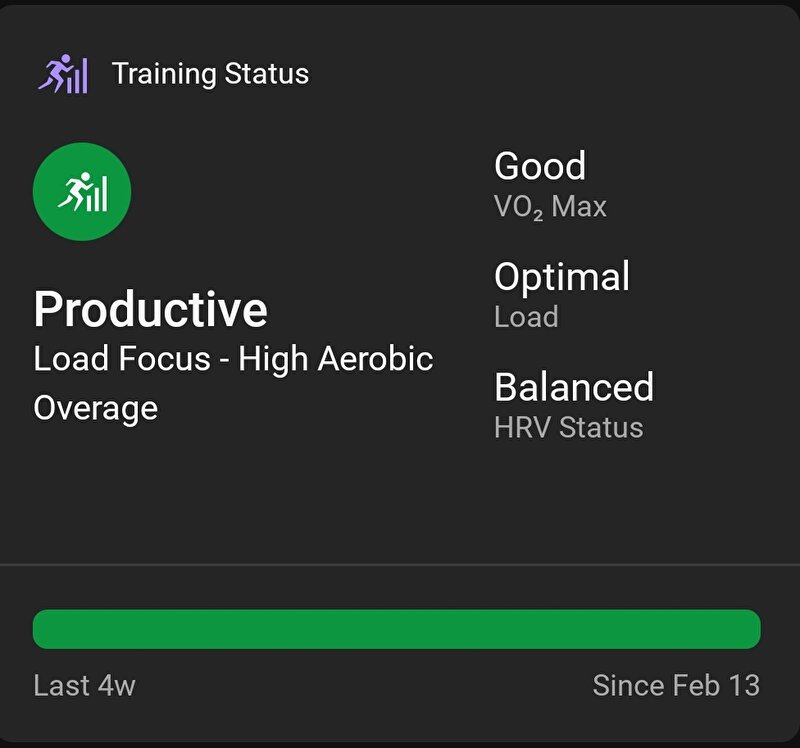This screenshot has width=800, height=748.
Task: Click the right end of green timeline bar
Action: tap(750, 629)
